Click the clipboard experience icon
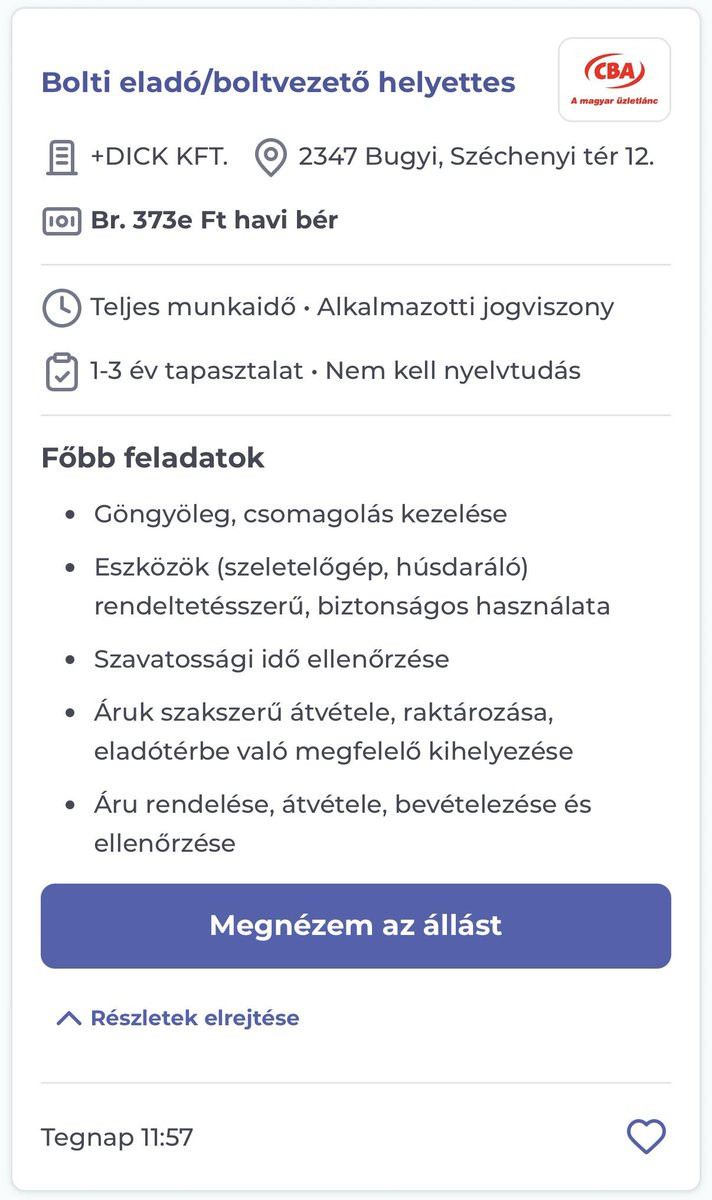 [61, 372]
